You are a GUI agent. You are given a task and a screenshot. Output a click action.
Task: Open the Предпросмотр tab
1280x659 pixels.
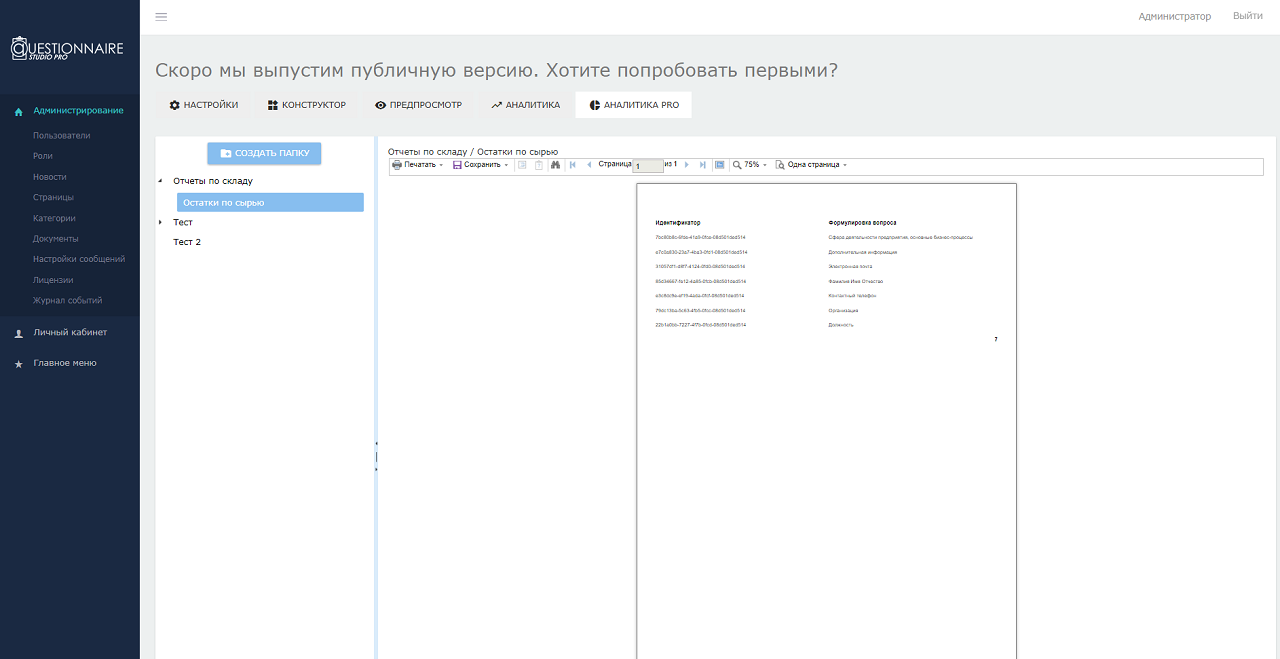(418, 105)
